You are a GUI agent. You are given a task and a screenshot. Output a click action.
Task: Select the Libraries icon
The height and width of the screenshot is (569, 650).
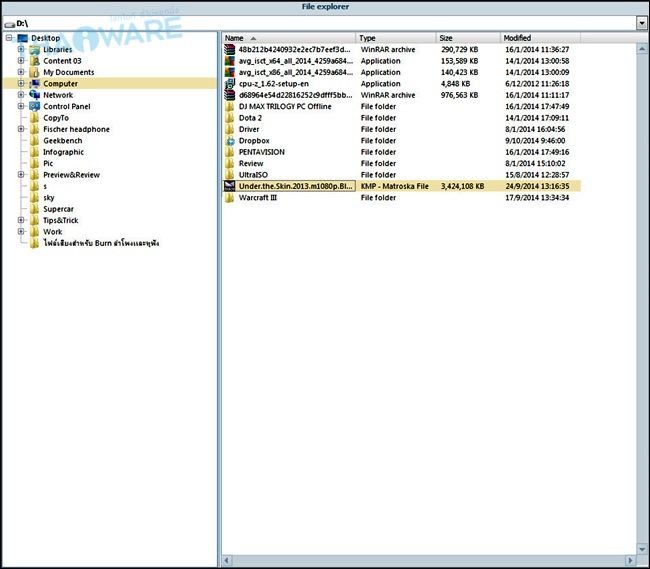[x=35, y=50]
